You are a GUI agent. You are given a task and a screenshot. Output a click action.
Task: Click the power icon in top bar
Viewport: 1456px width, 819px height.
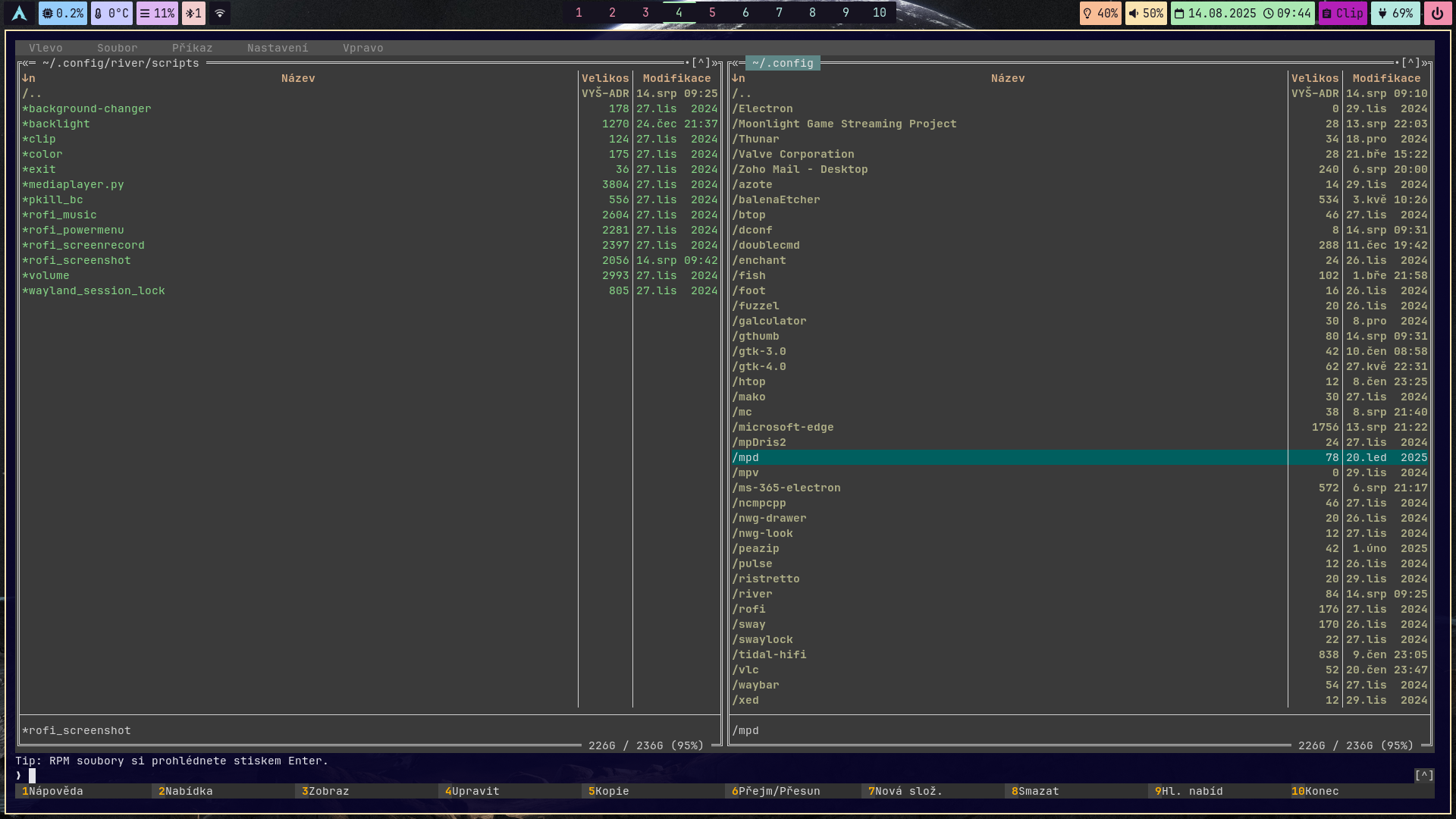tap(1437, 13)
